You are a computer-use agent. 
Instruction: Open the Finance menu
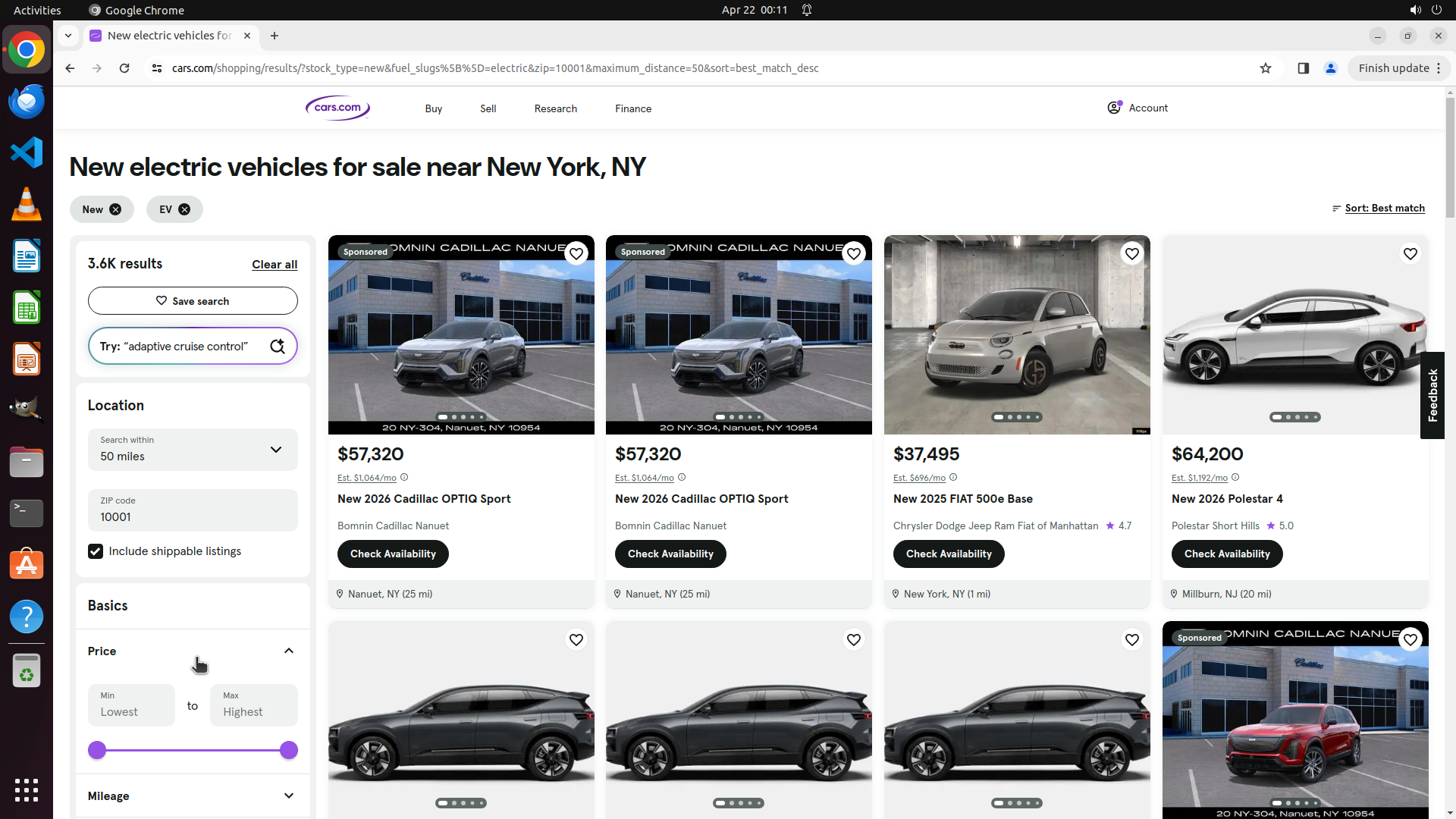click(x=632, y=108)
